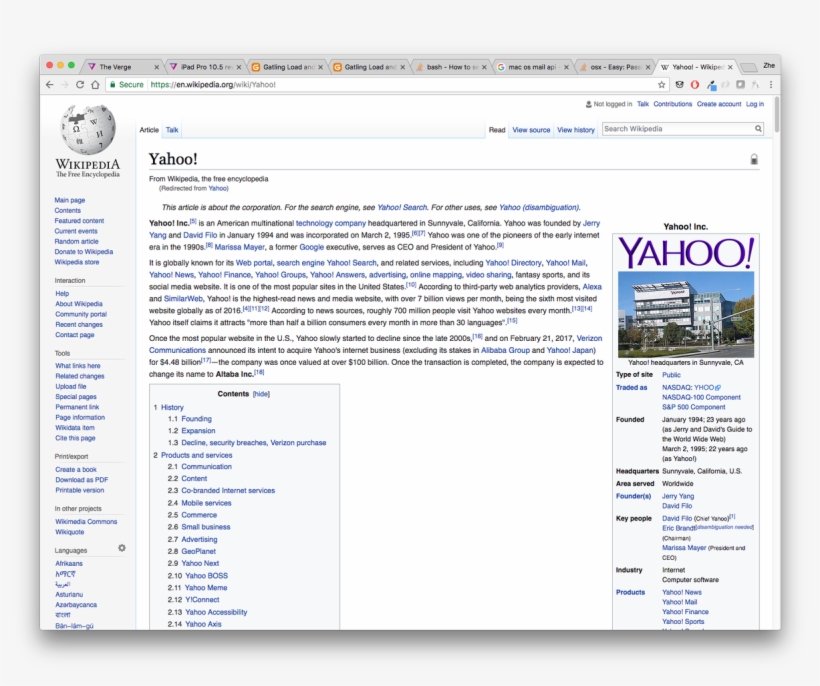
Task: Close the The Verge tab
Action: point(156,67)
